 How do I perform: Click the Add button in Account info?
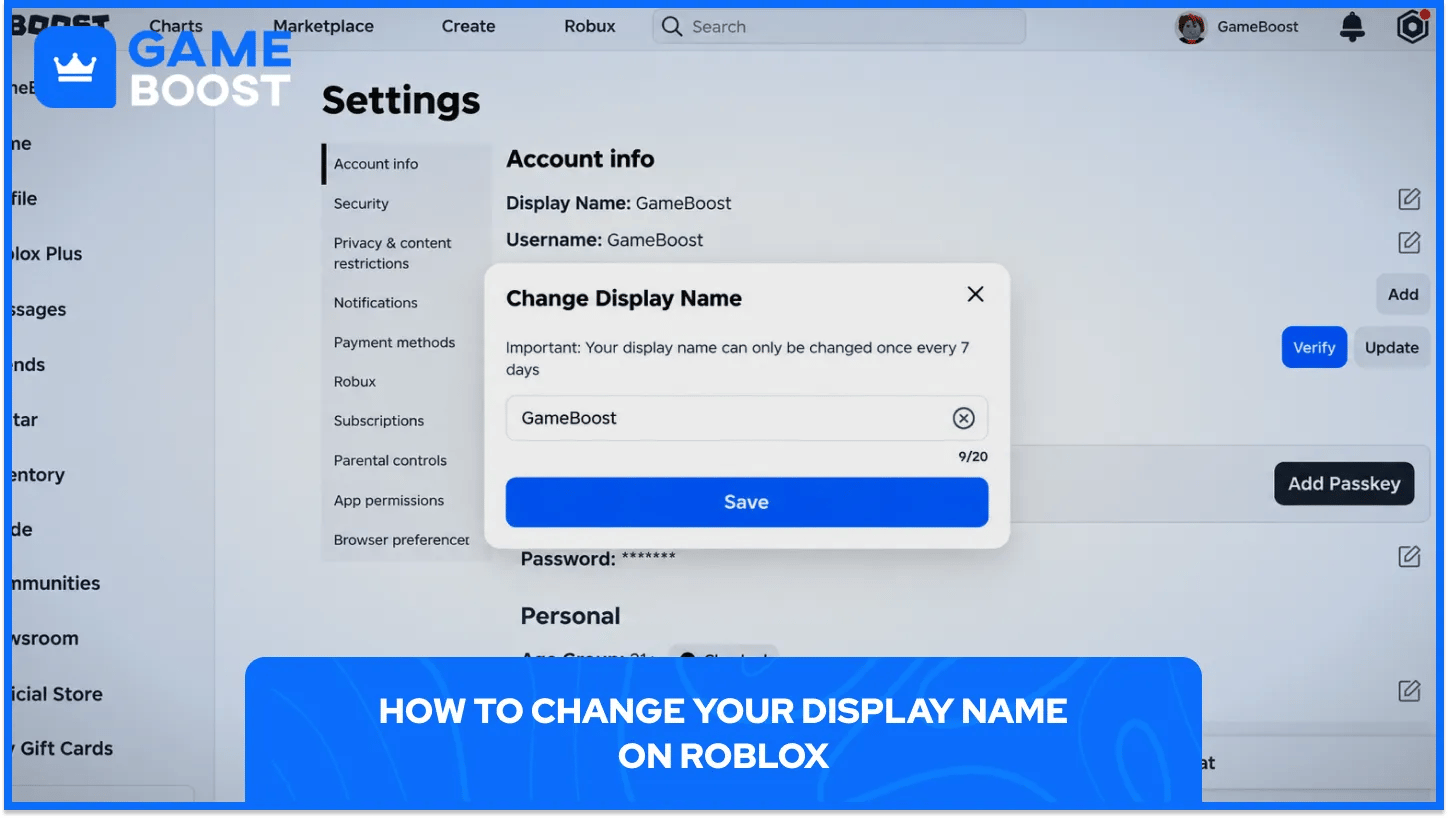(x=1402, y=294)
